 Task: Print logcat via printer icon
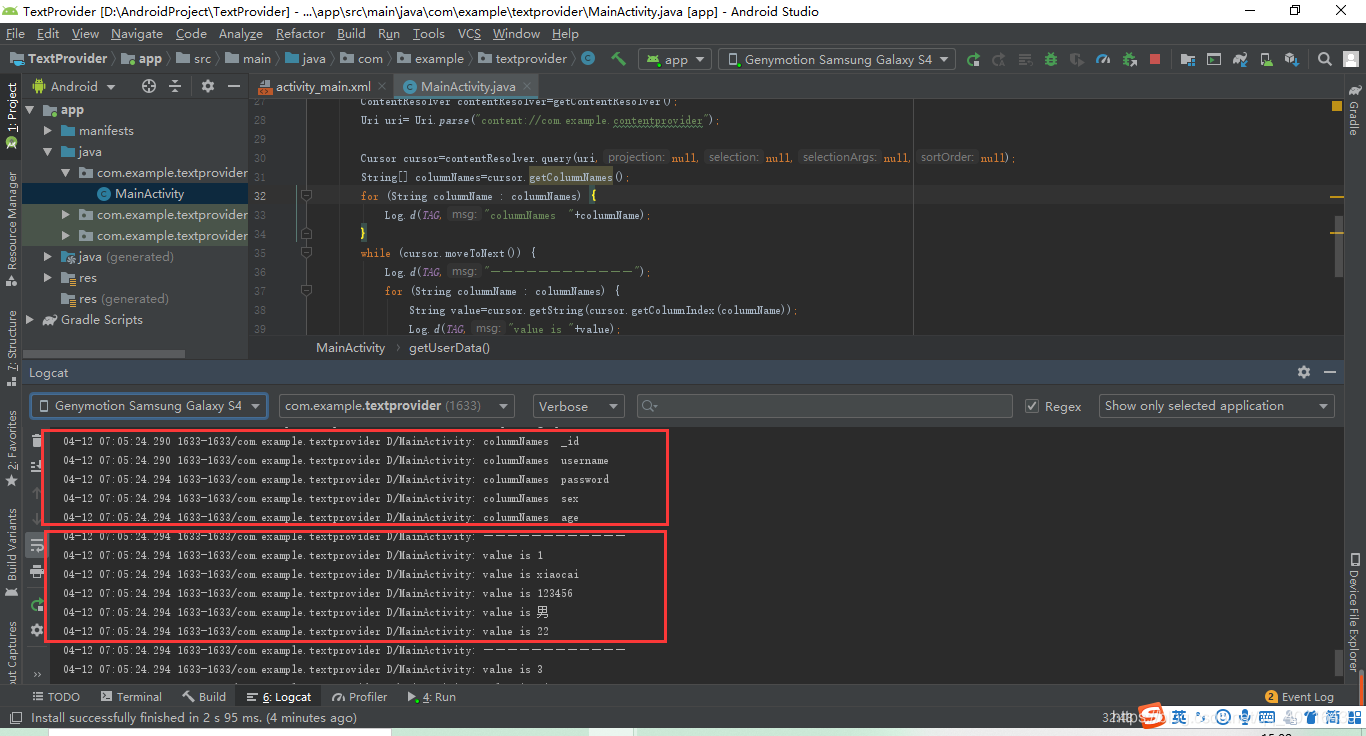(37, 571)
